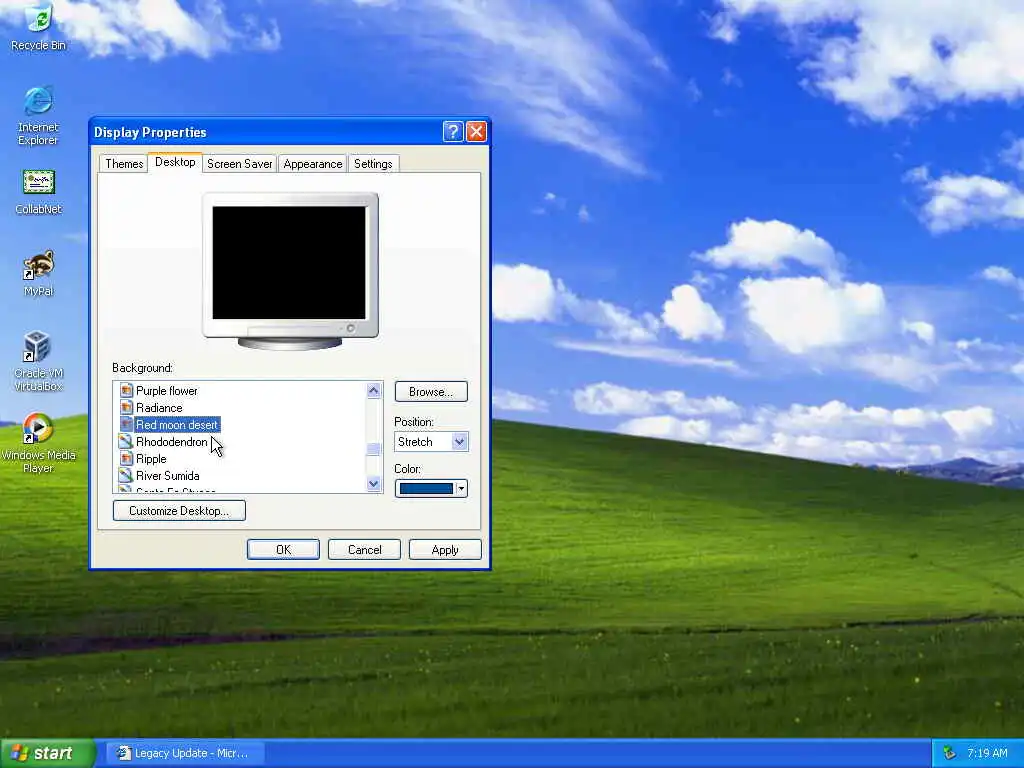Launch Internet Explorer from the desktop
1024x768 pixels.
(x=38, y=116)
